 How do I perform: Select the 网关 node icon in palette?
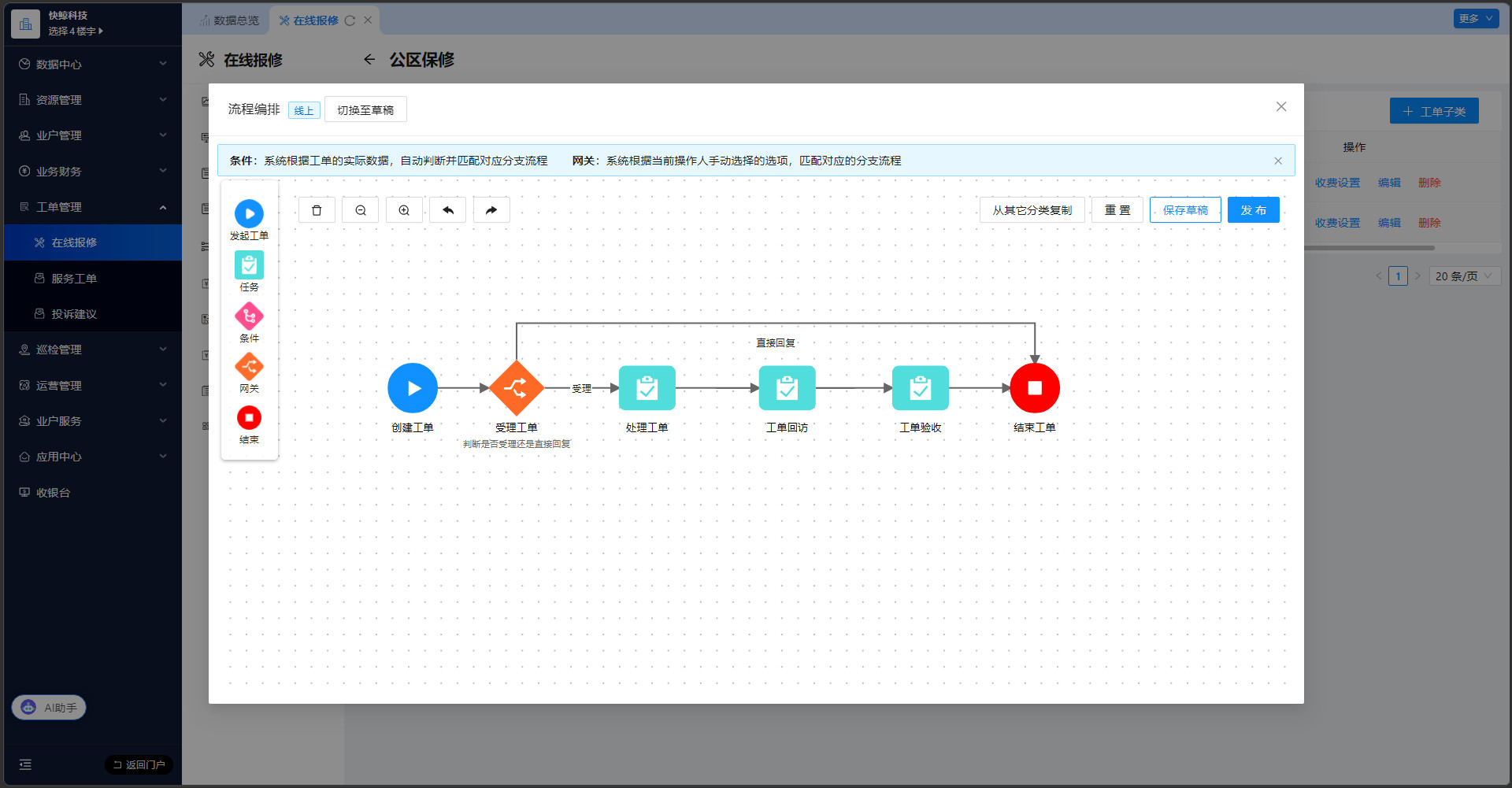point(249,367)
